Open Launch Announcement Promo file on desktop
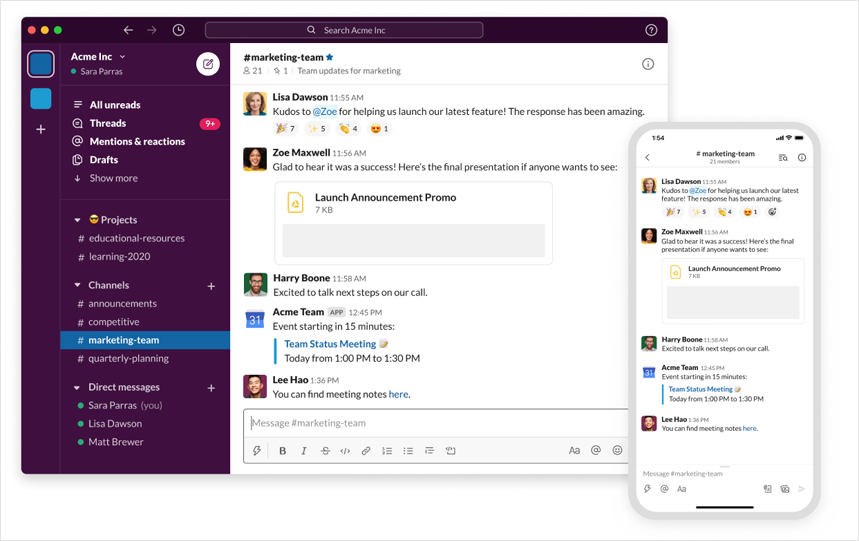This screenshot has width=859, height=541. click(x=414, y=223)
